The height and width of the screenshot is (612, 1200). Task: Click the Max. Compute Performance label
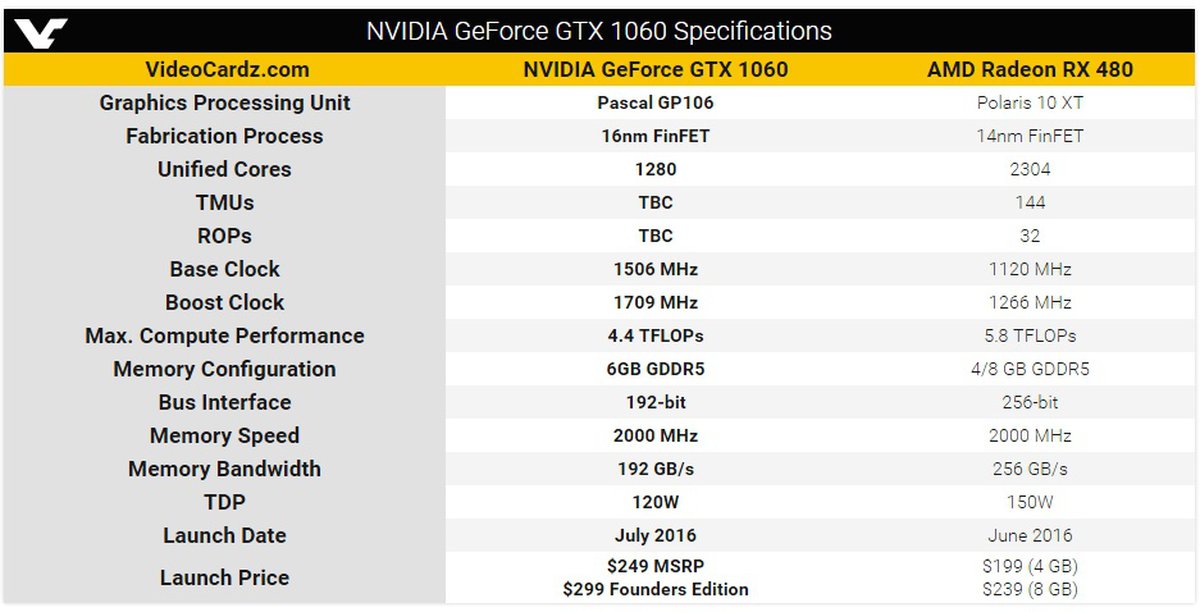point(225,336)
